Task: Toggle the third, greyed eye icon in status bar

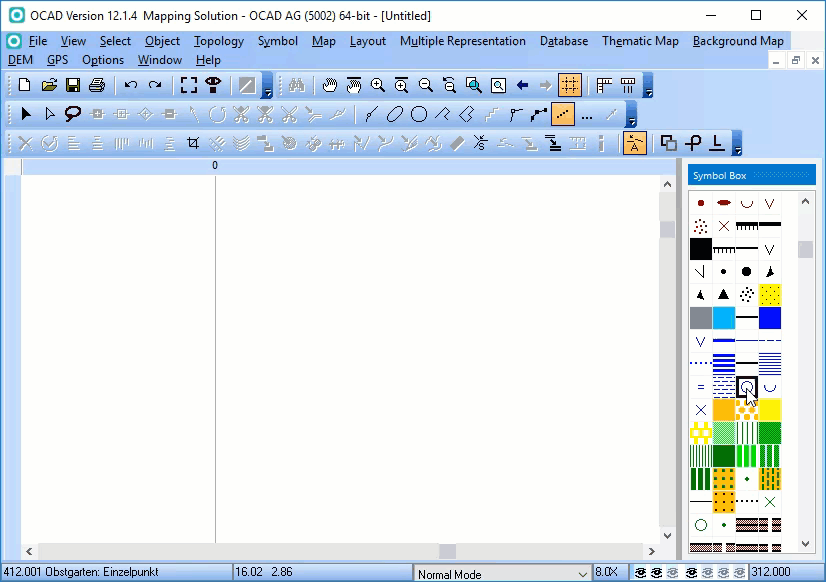Action: click(673, 573)
